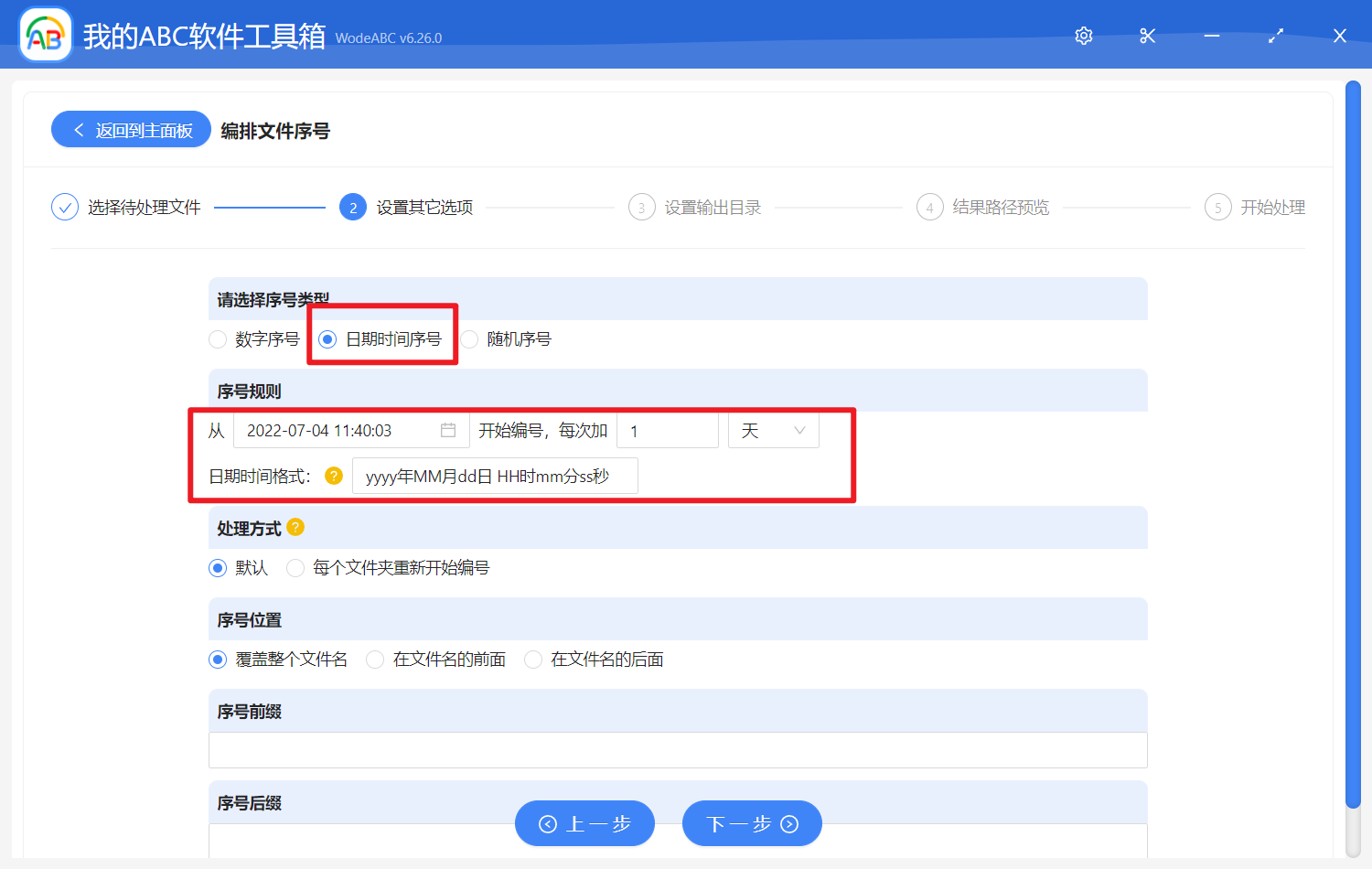Enable 每个文件夹重新开始编号 processing mode
Image resolution: width=1372 pixels, height=869 pixels.
pos(295,568)
